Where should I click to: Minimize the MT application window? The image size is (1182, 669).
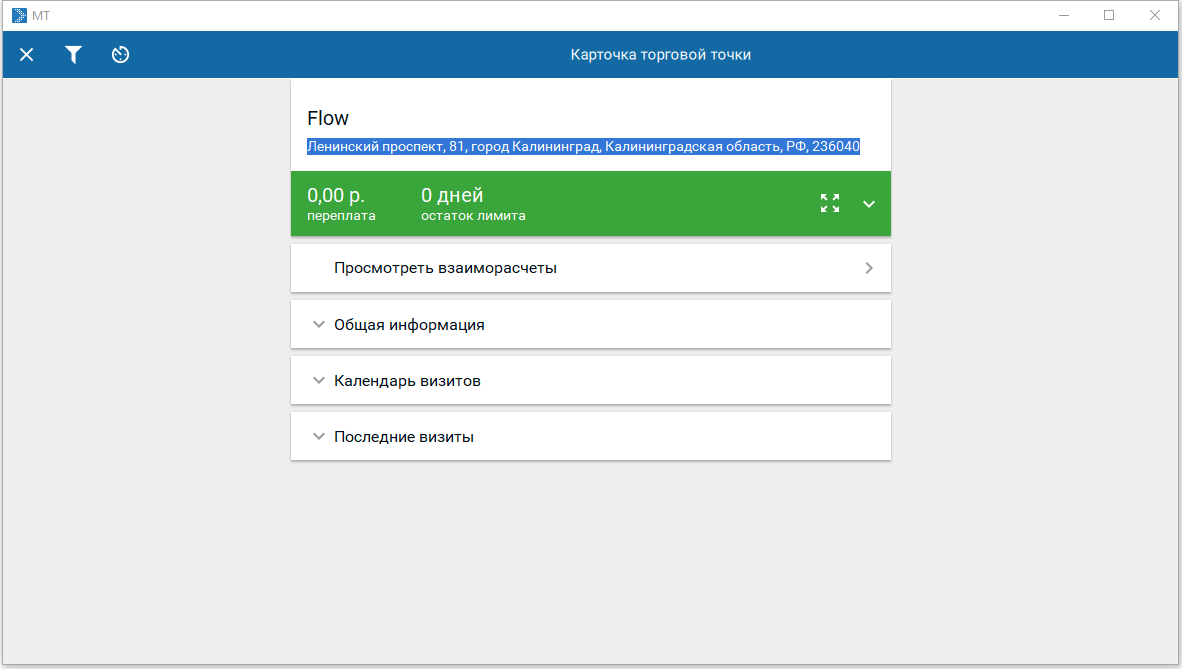click(1064, 15)
